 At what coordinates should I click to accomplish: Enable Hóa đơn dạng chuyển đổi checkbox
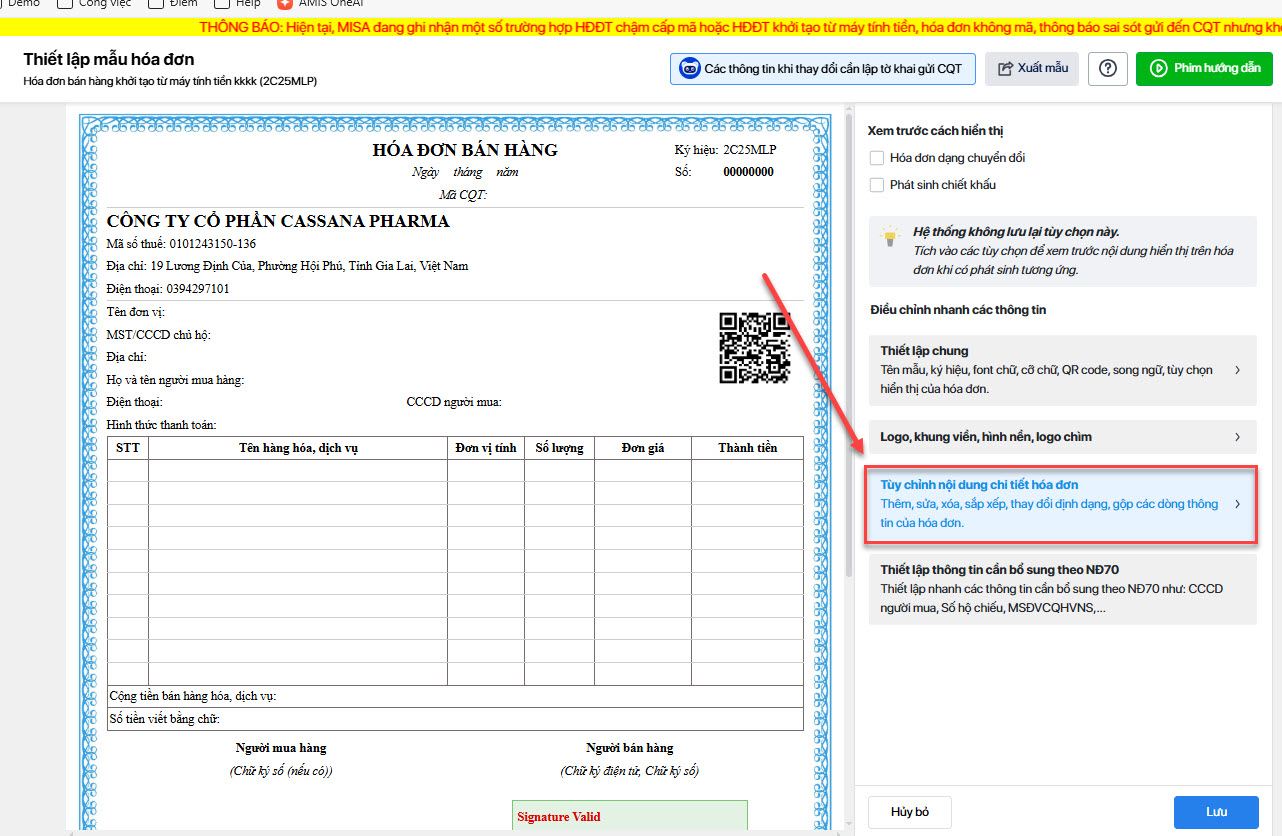(877, 158)
